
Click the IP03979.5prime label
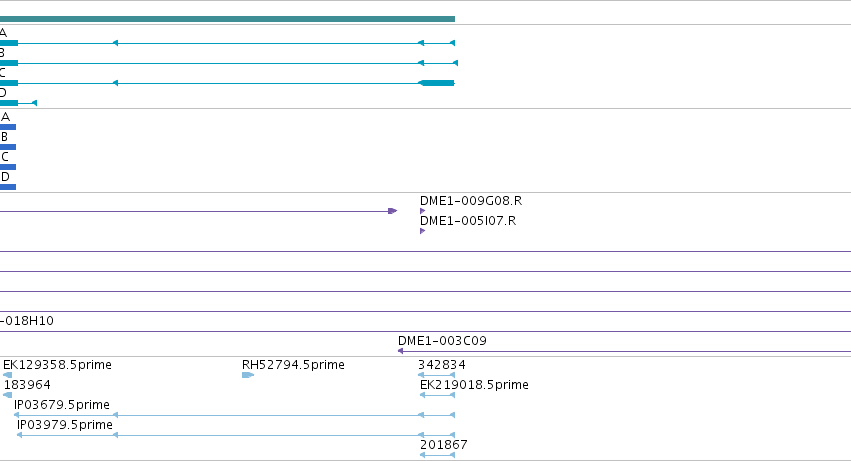65,425
